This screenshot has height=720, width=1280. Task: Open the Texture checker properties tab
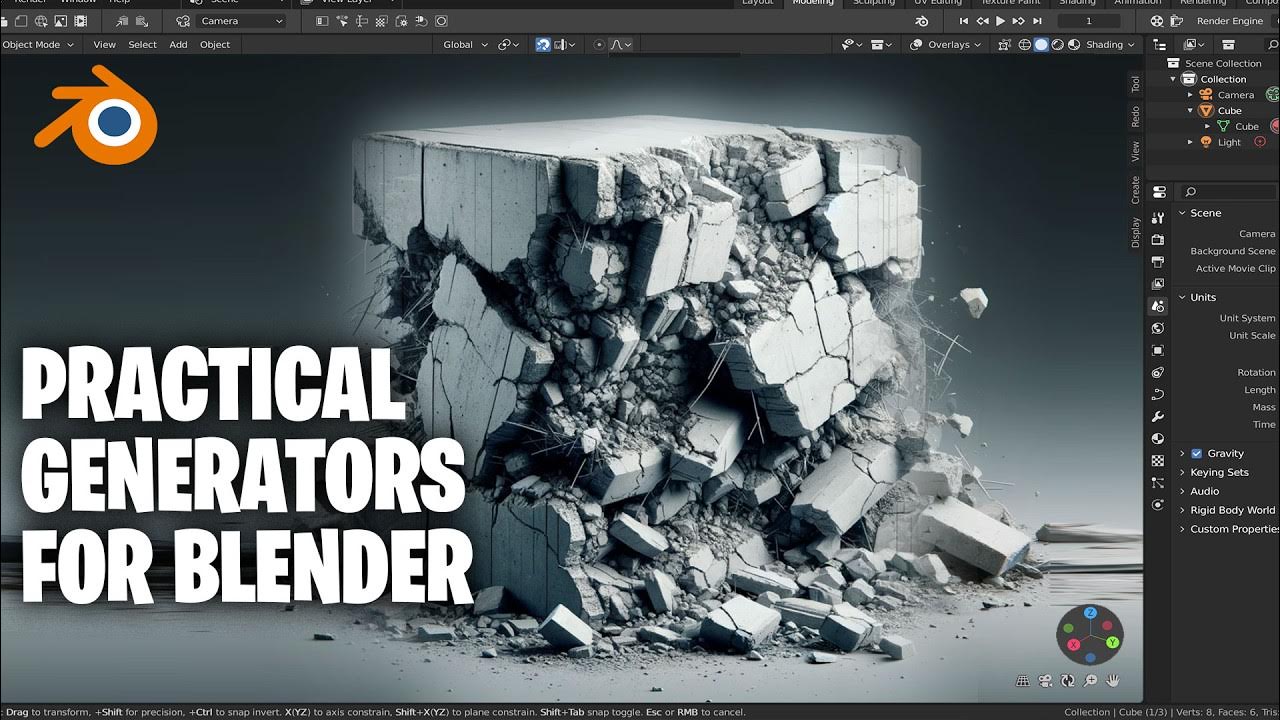pos(1158,461)
